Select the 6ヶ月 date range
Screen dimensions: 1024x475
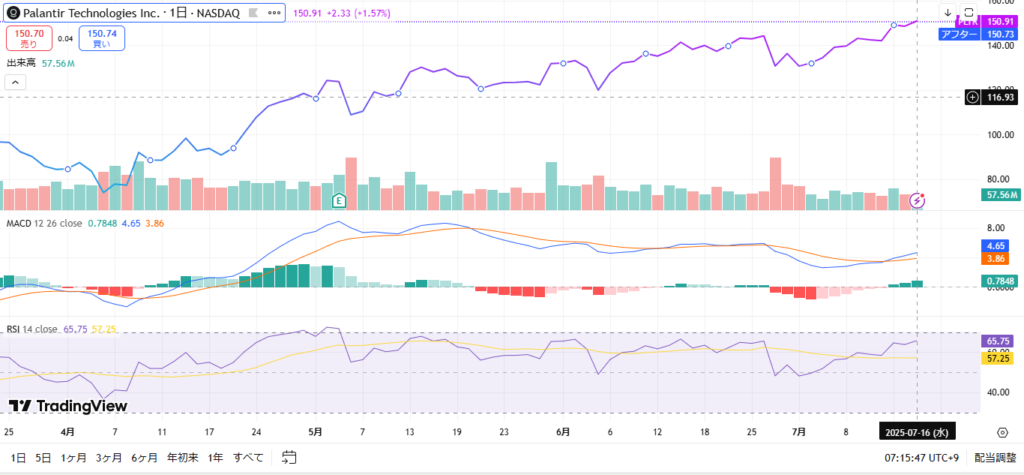tap(144, 457)
